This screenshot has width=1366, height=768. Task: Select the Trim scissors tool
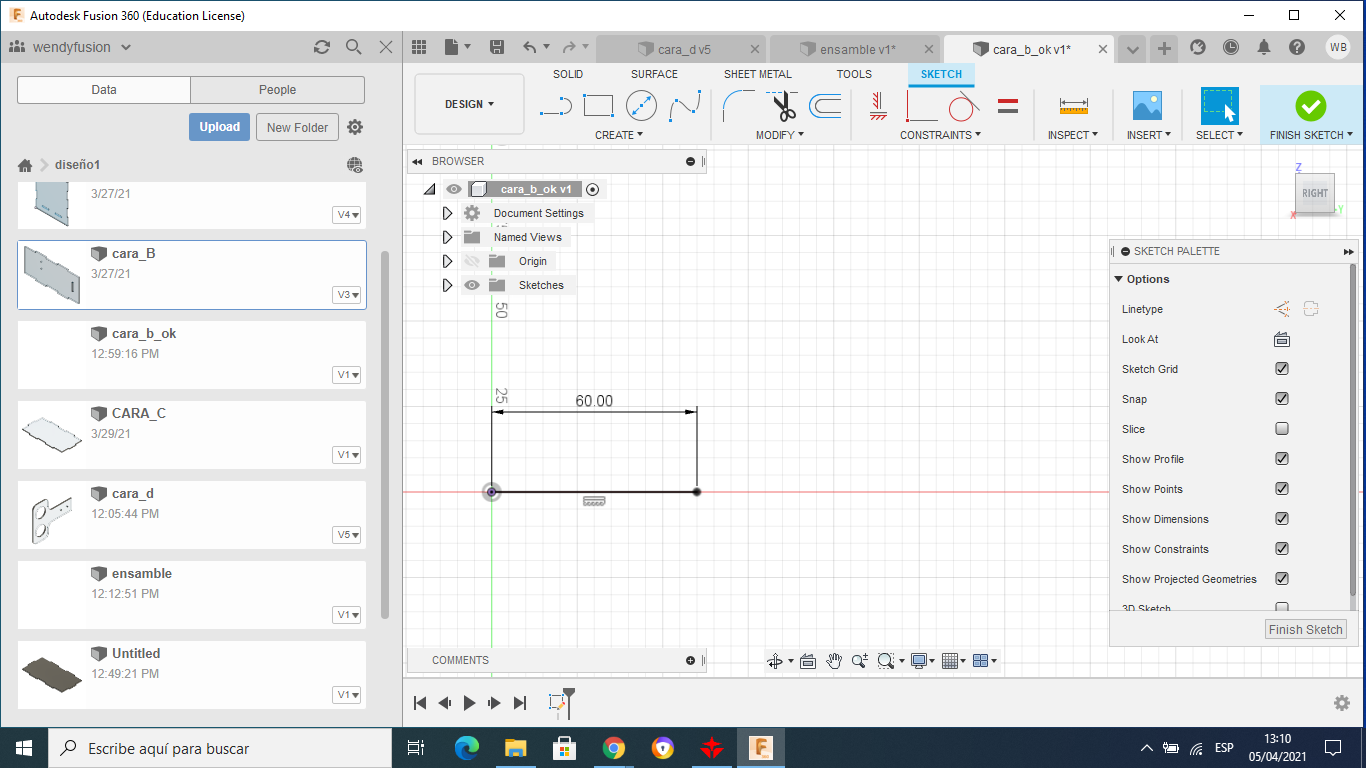click(782, 105)
